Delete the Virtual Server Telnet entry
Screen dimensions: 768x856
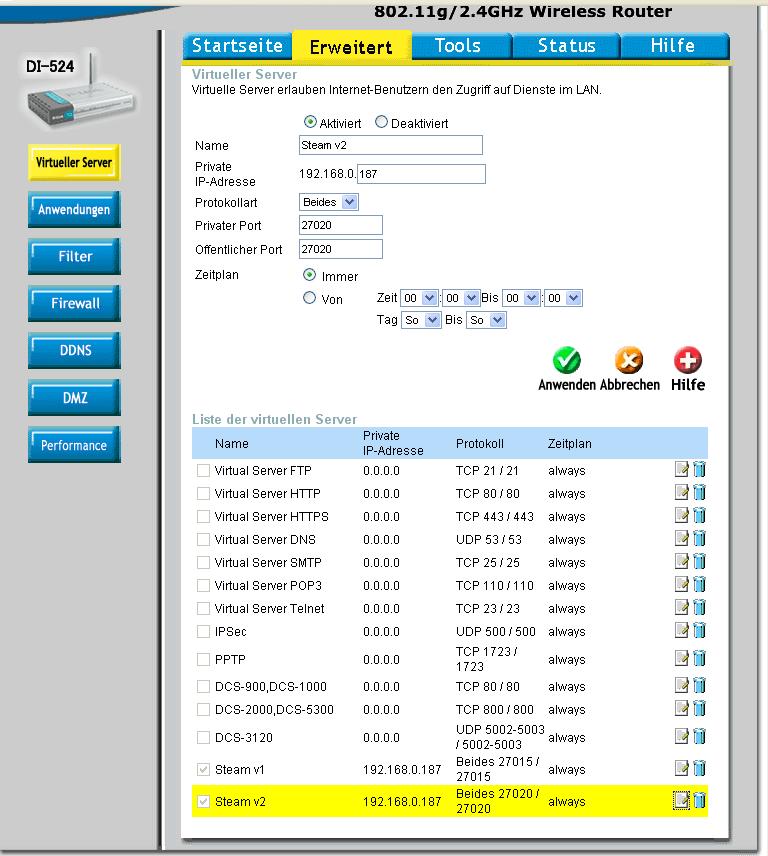point(699,607)
